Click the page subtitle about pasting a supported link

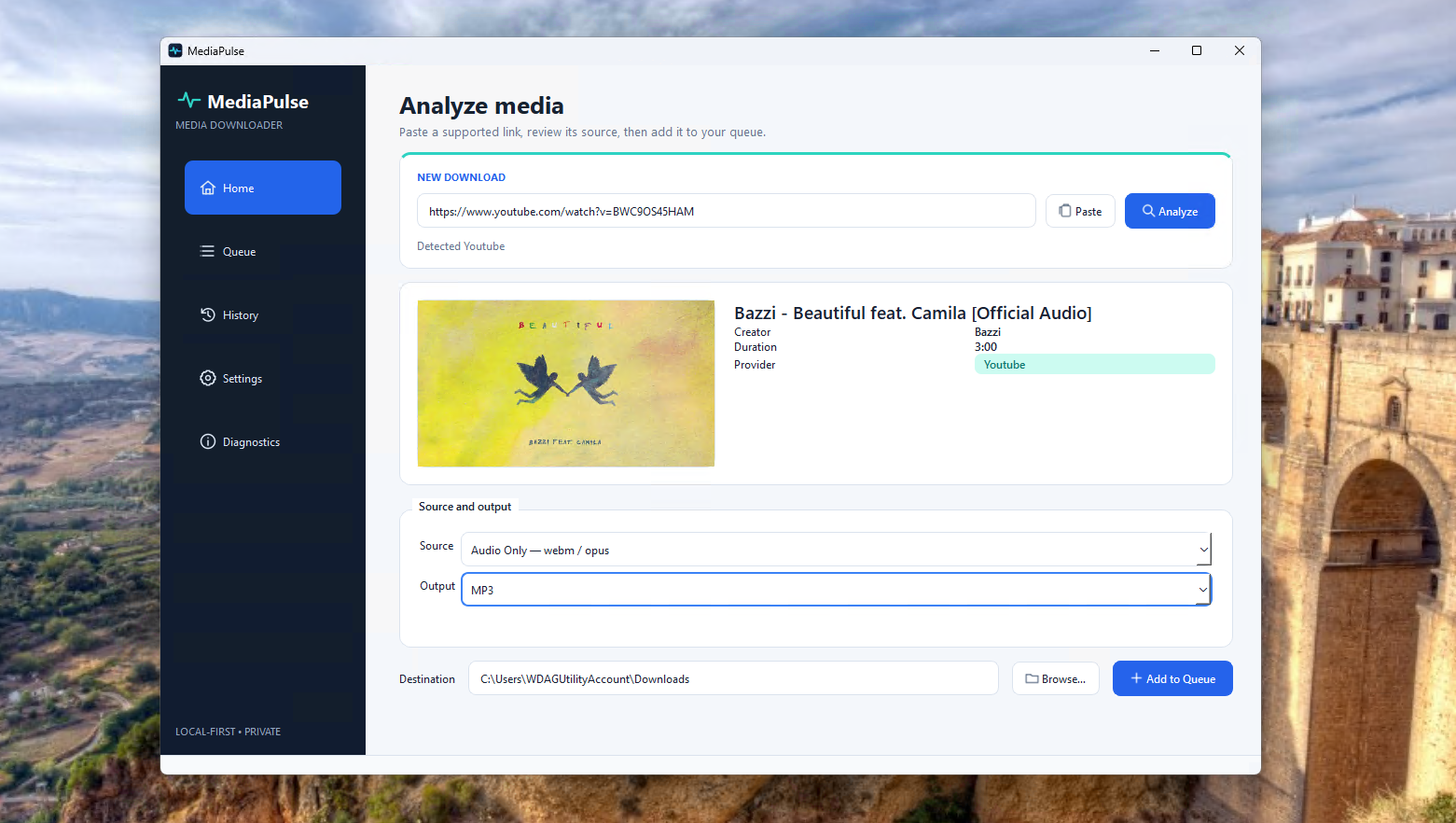[582, 133]
